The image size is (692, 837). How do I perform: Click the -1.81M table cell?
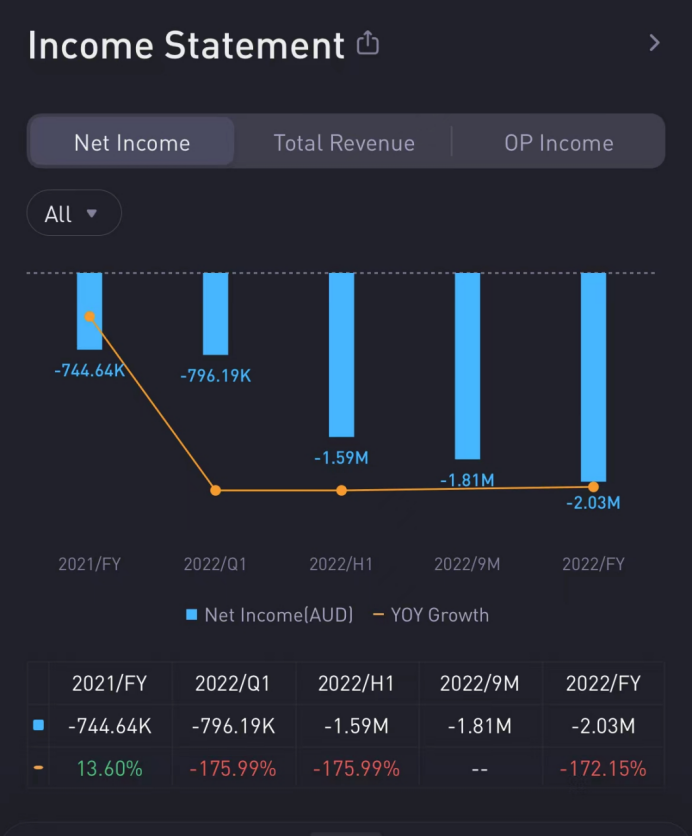(479, 726)
